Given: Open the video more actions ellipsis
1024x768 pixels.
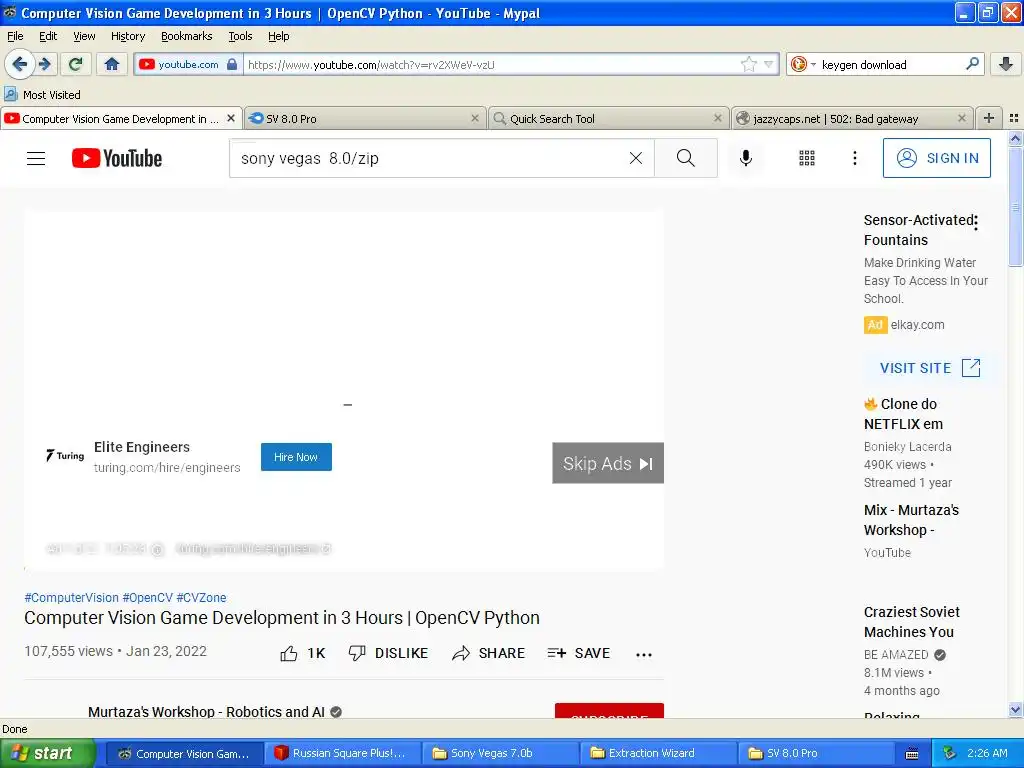Looking at the screenshot, I should point(644,654).
